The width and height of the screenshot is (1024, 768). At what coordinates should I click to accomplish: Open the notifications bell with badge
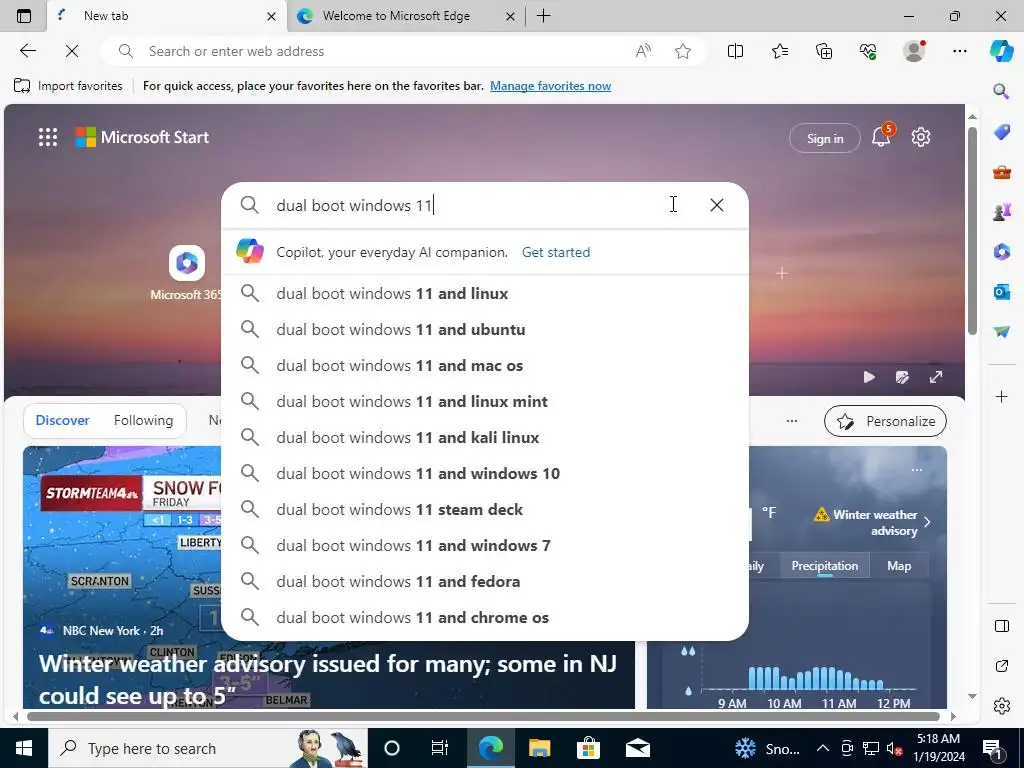click(882, 136)
